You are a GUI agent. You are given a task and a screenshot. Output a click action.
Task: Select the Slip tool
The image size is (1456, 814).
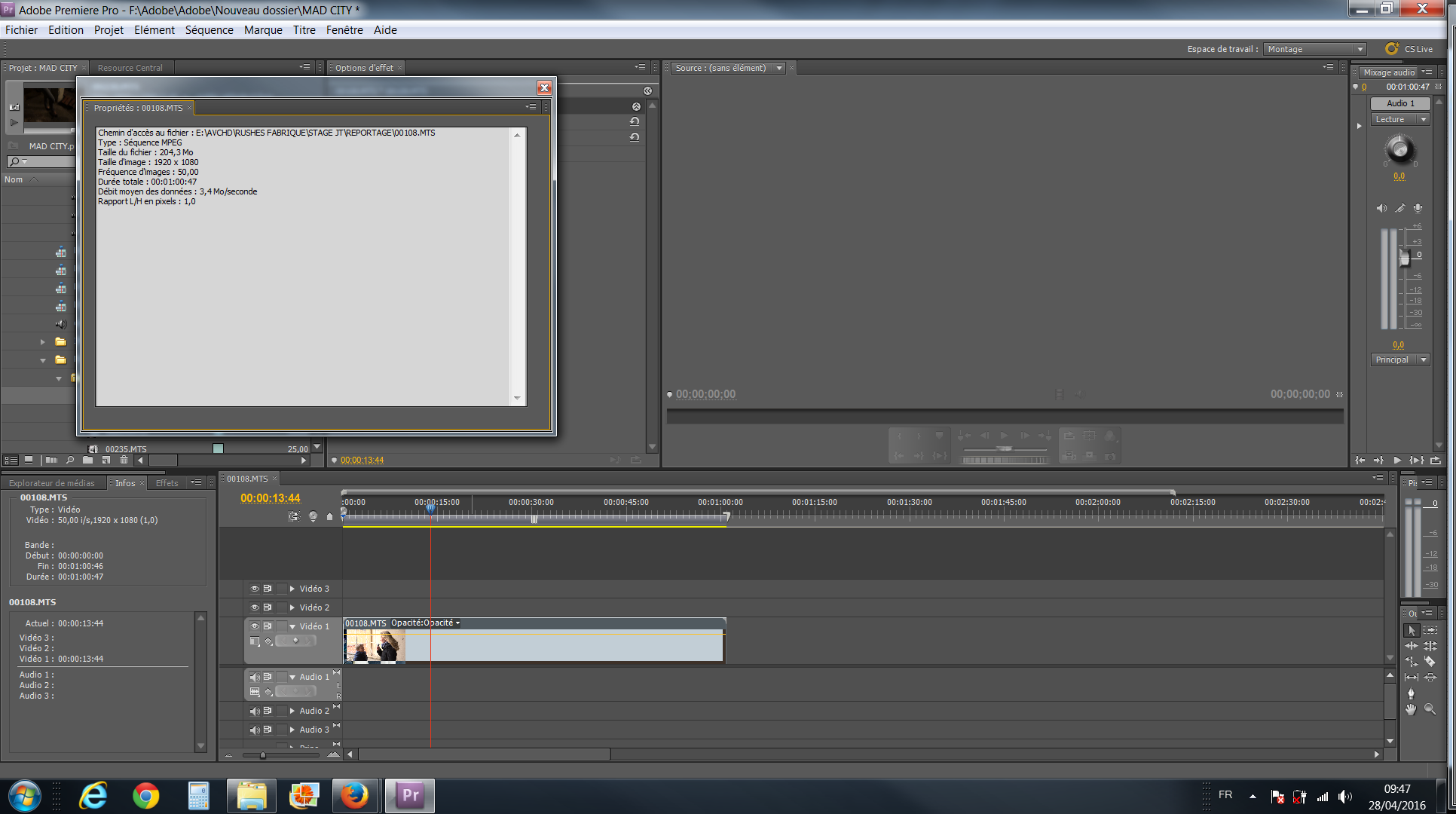point(1412,678)
